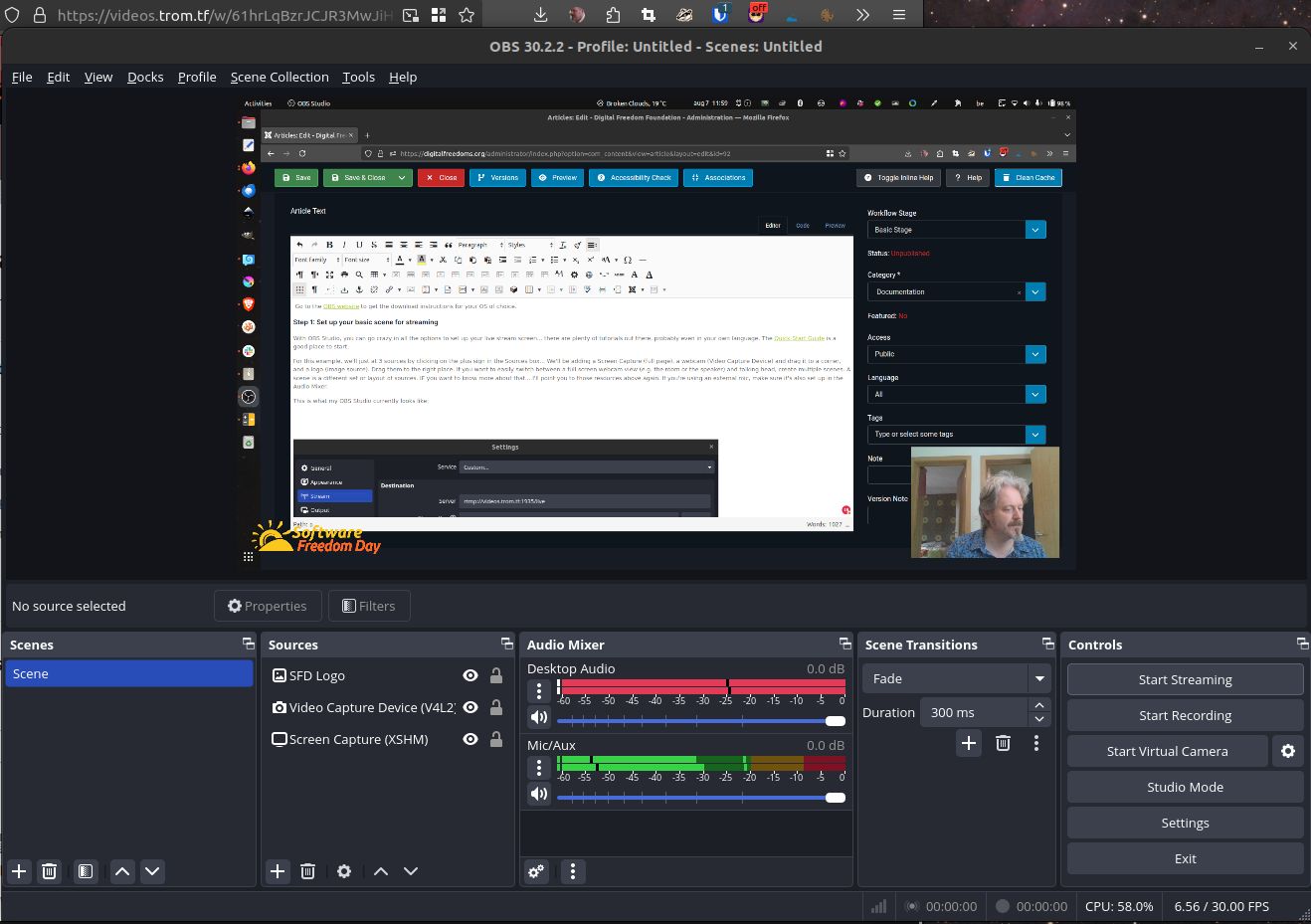The image size is (1311, 924).
Task: Click Start Recording button
Action: (1185, 715)
